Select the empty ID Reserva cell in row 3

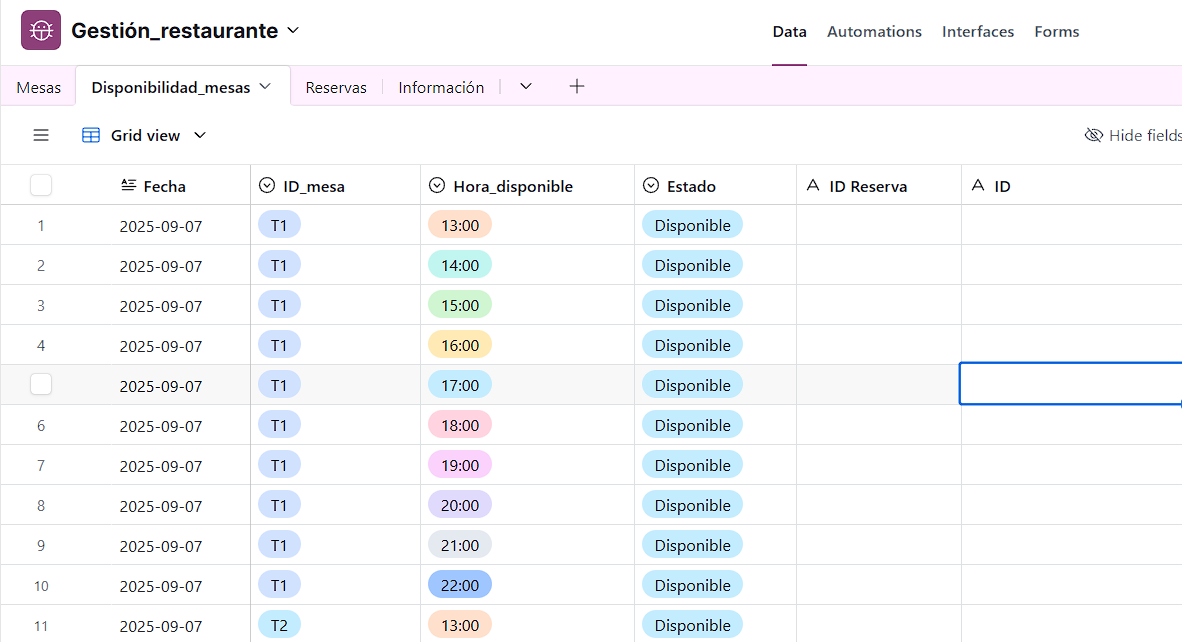[878, 305]
